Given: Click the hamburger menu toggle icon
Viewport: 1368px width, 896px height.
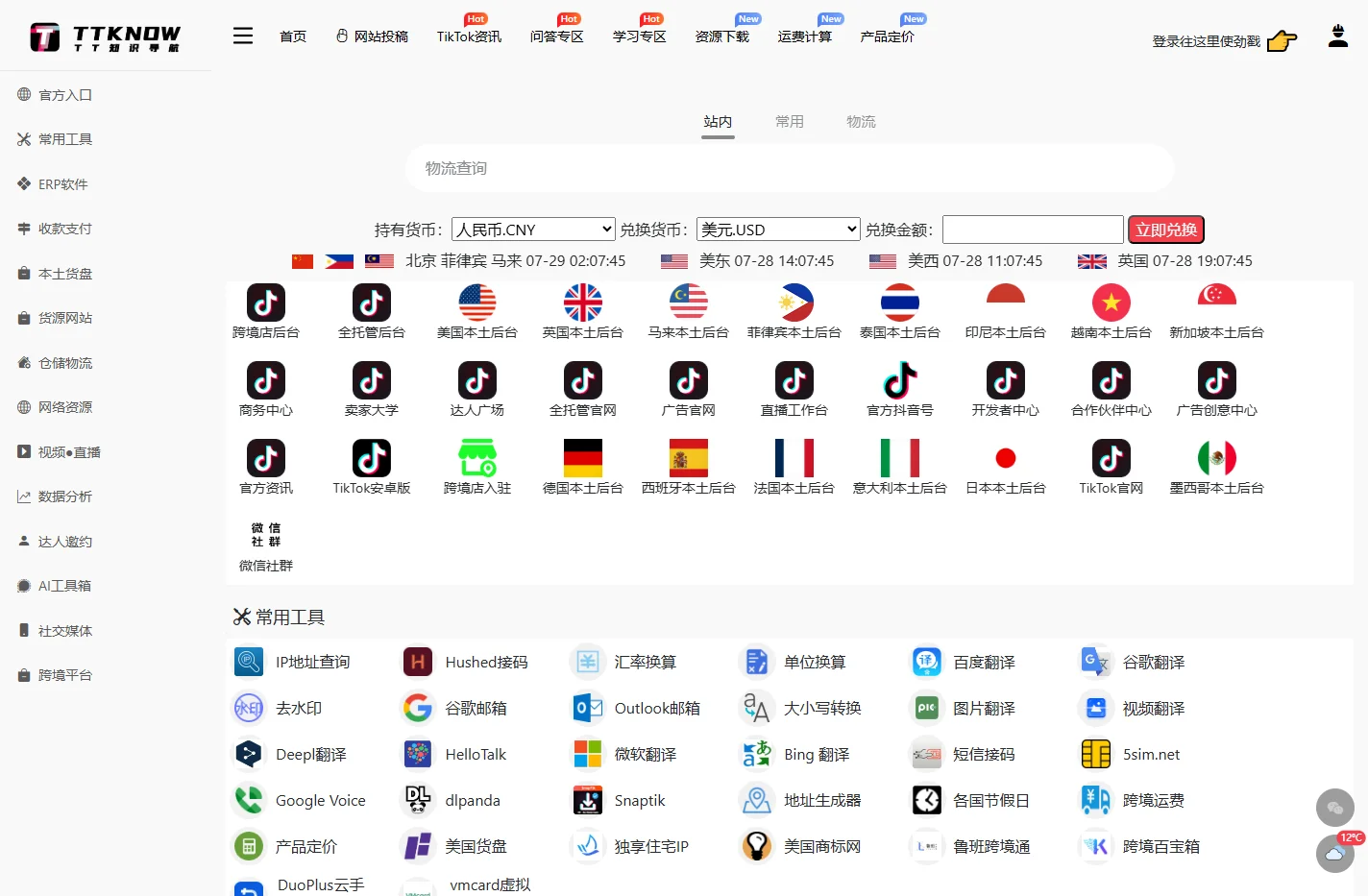Looking at the screenshot, I should click(x=243, y=36).
